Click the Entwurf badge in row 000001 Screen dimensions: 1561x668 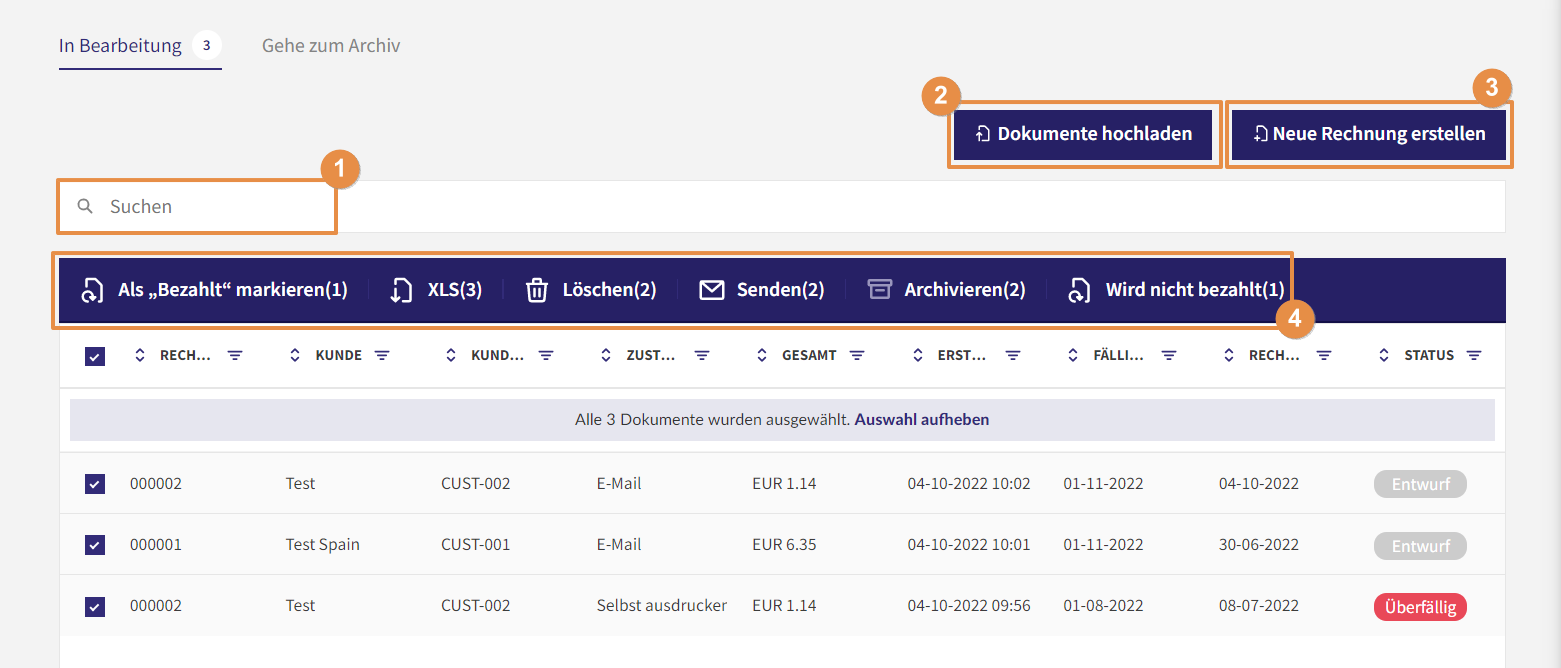1420,546
